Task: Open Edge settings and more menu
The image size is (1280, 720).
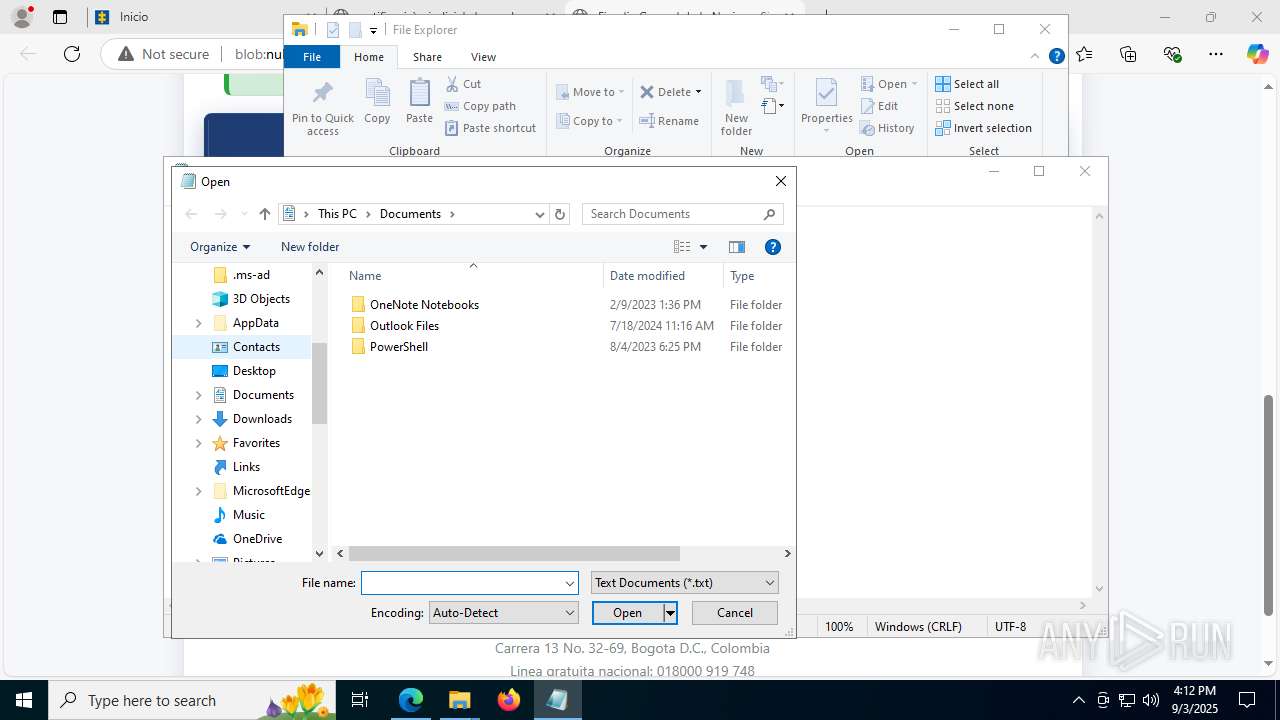Action: pos(1215,54)
